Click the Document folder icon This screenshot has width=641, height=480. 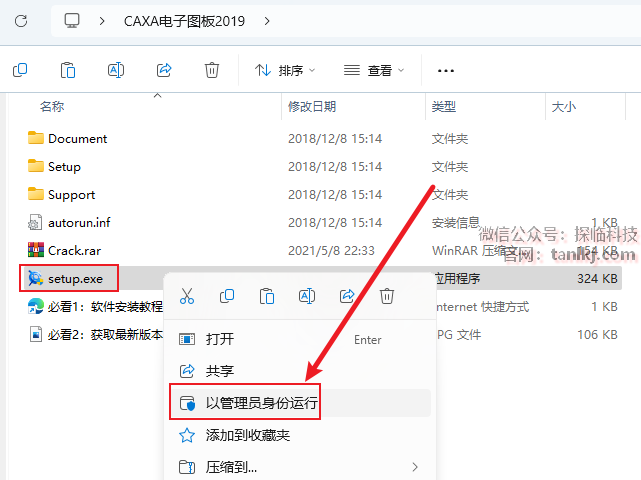pos(36,138)
